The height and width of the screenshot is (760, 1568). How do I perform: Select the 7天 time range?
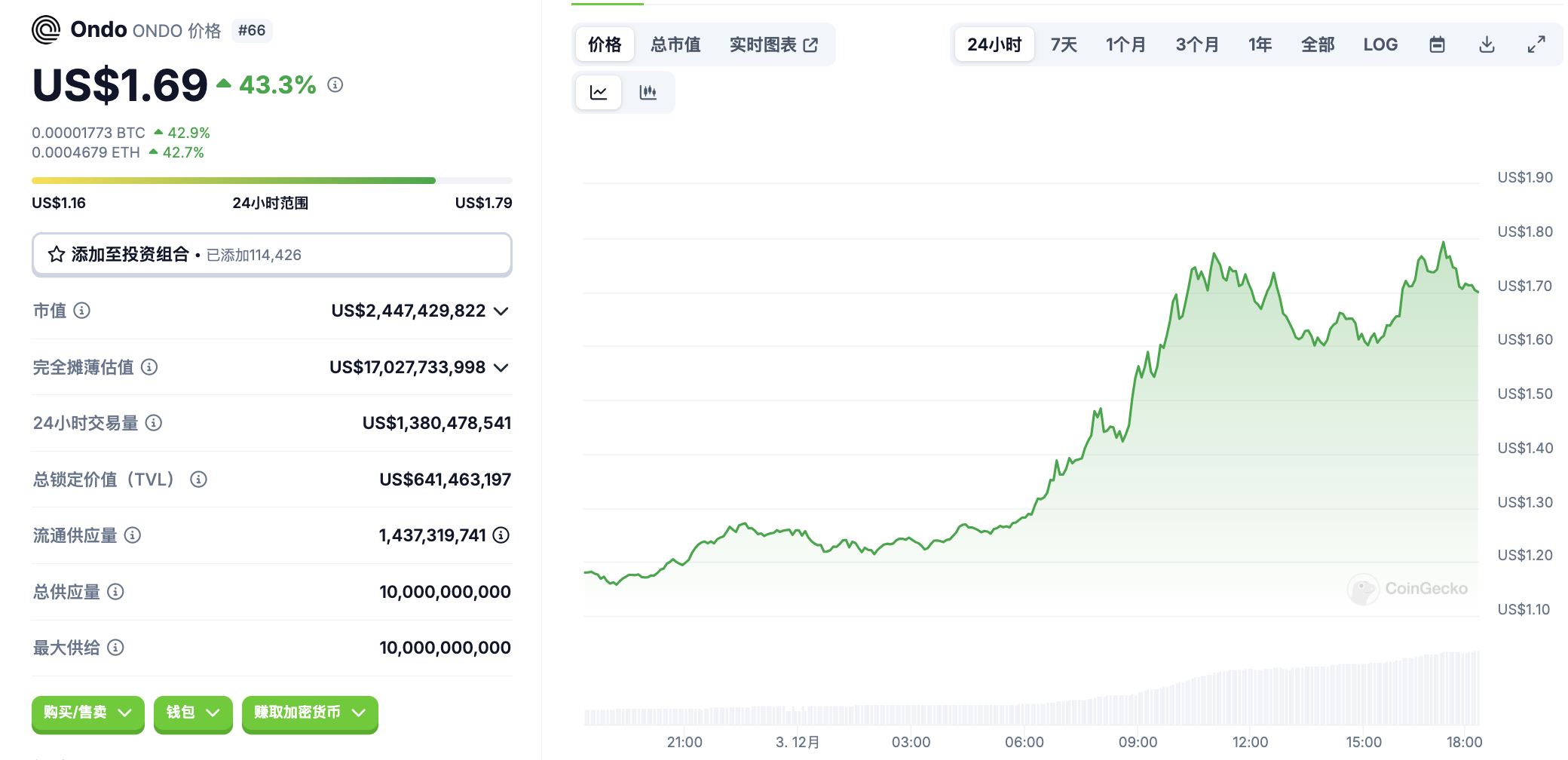[1064, 44]
